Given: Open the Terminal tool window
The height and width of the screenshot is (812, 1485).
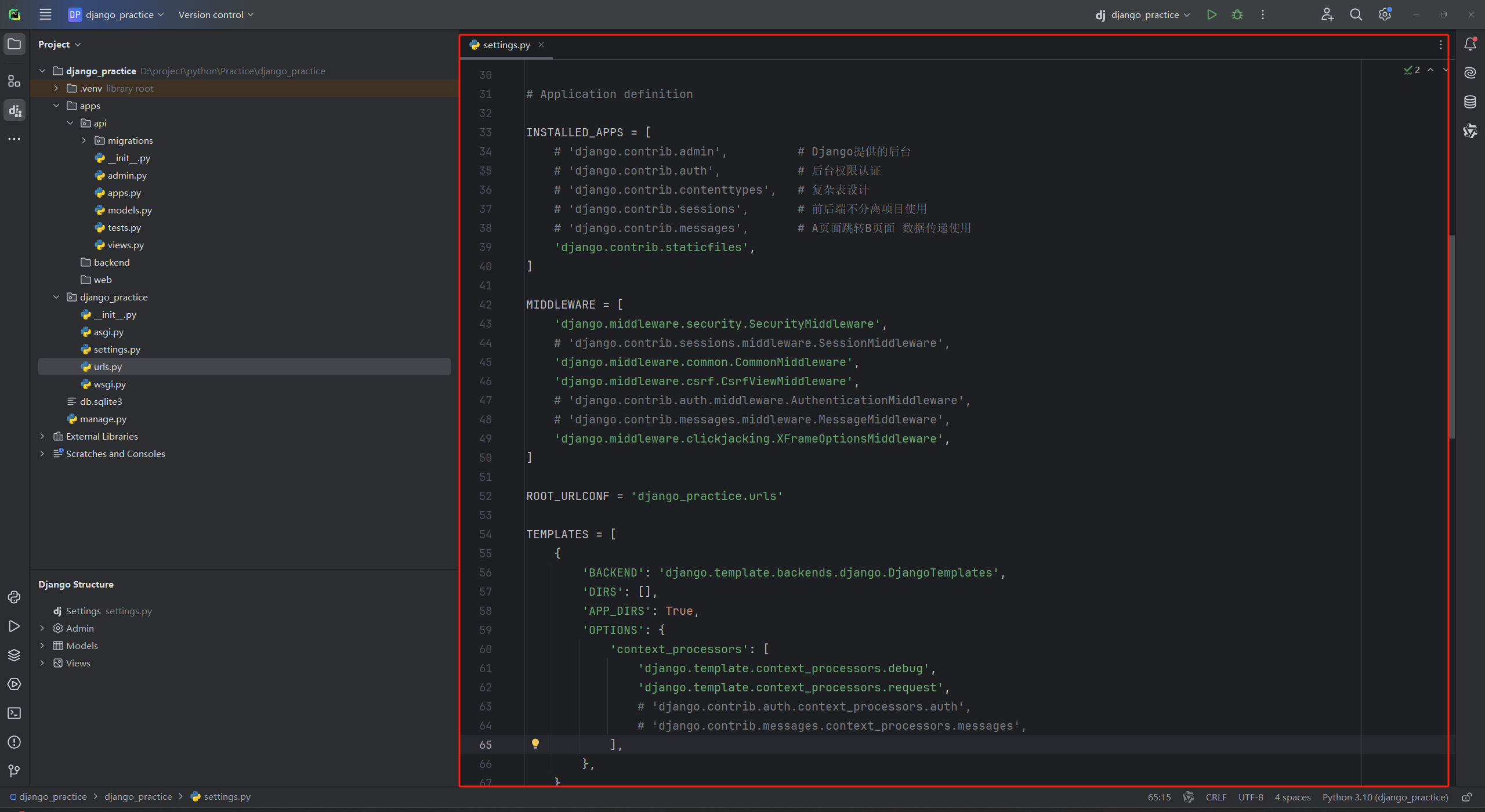Looking at the screenshot, I should point(14,713).
